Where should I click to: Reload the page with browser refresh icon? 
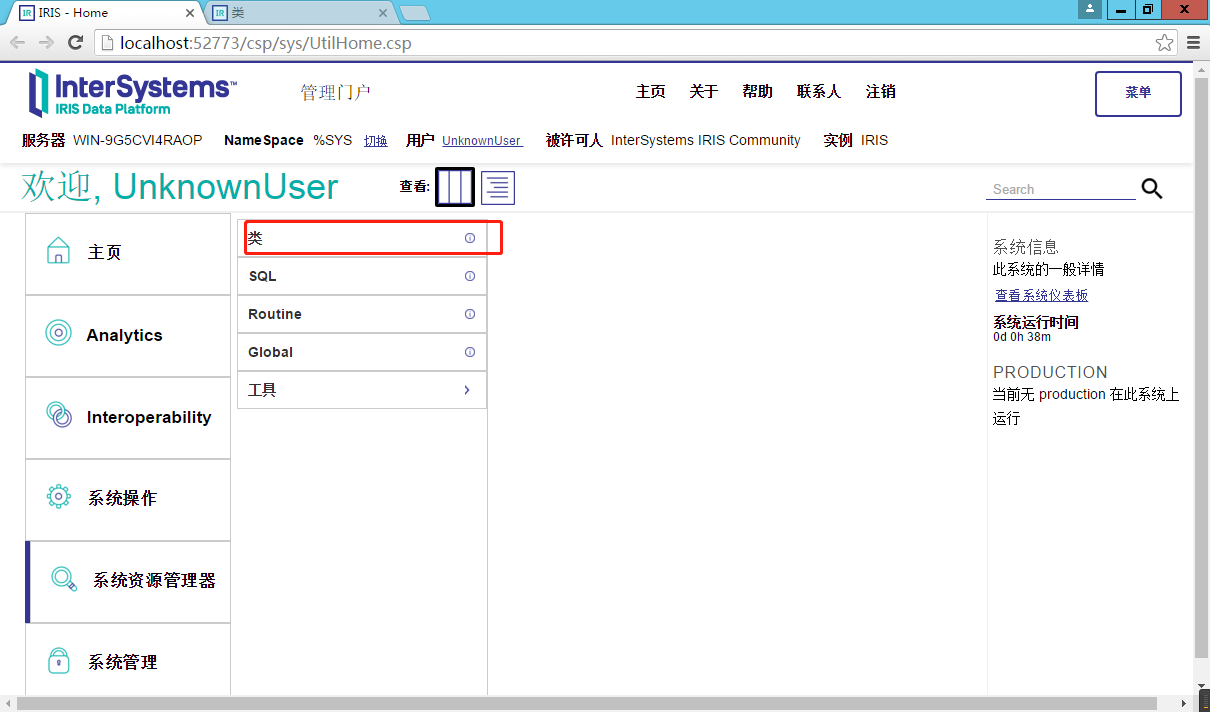tap(75, 43)
